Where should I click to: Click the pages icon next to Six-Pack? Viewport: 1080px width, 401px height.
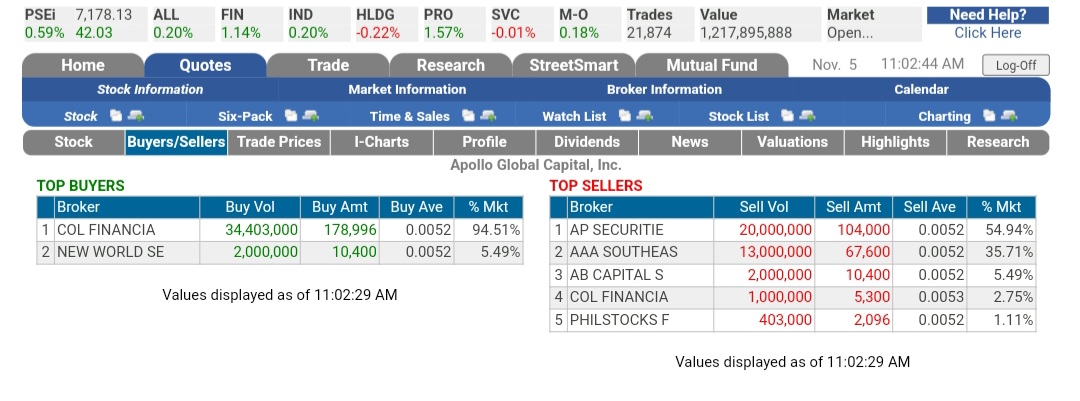tap(290, 116)
